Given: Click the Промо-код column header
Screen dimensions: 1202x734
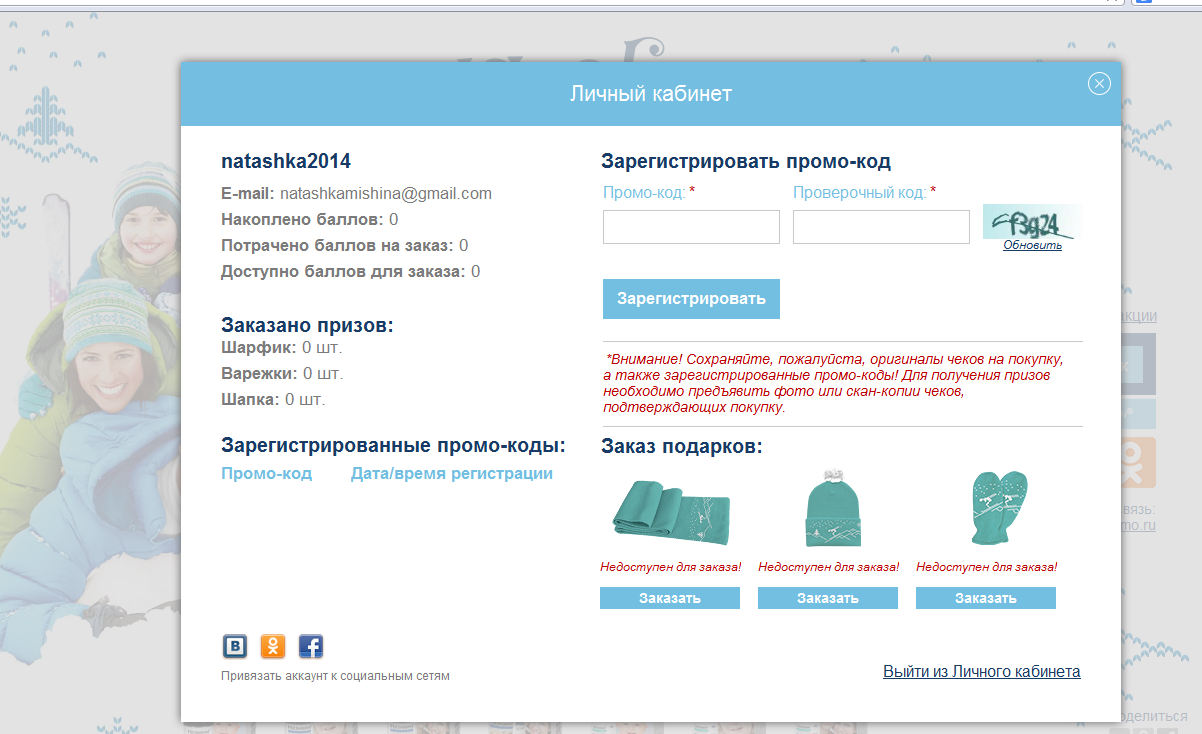Looking at the screenshot, I should click(266, 474).
